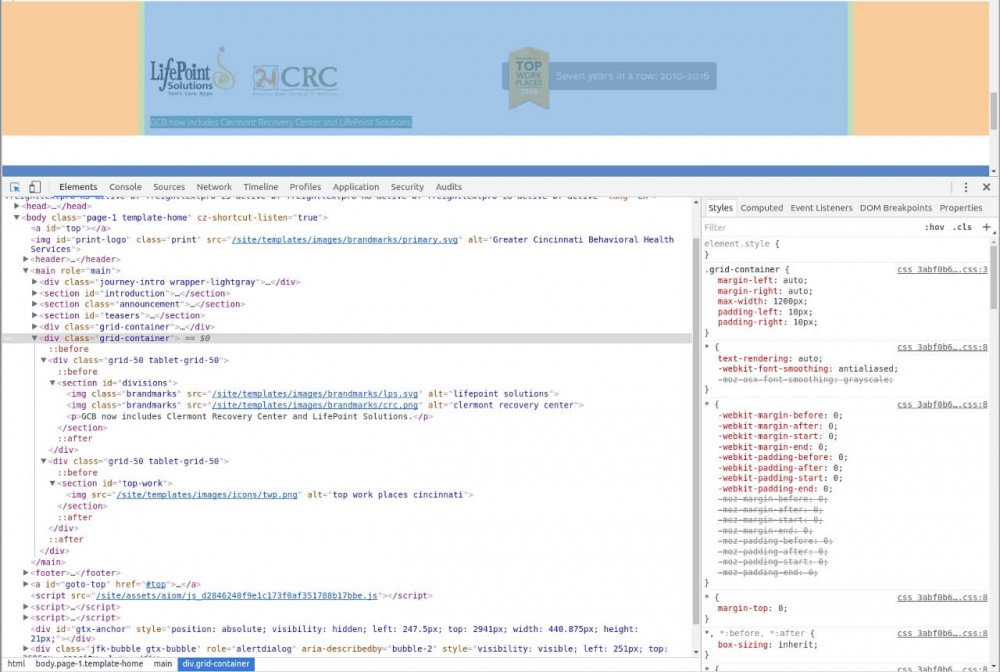This screenshot has width=1000, height=672.
Task: Expand the footer element node
Action: pos(26,573)
